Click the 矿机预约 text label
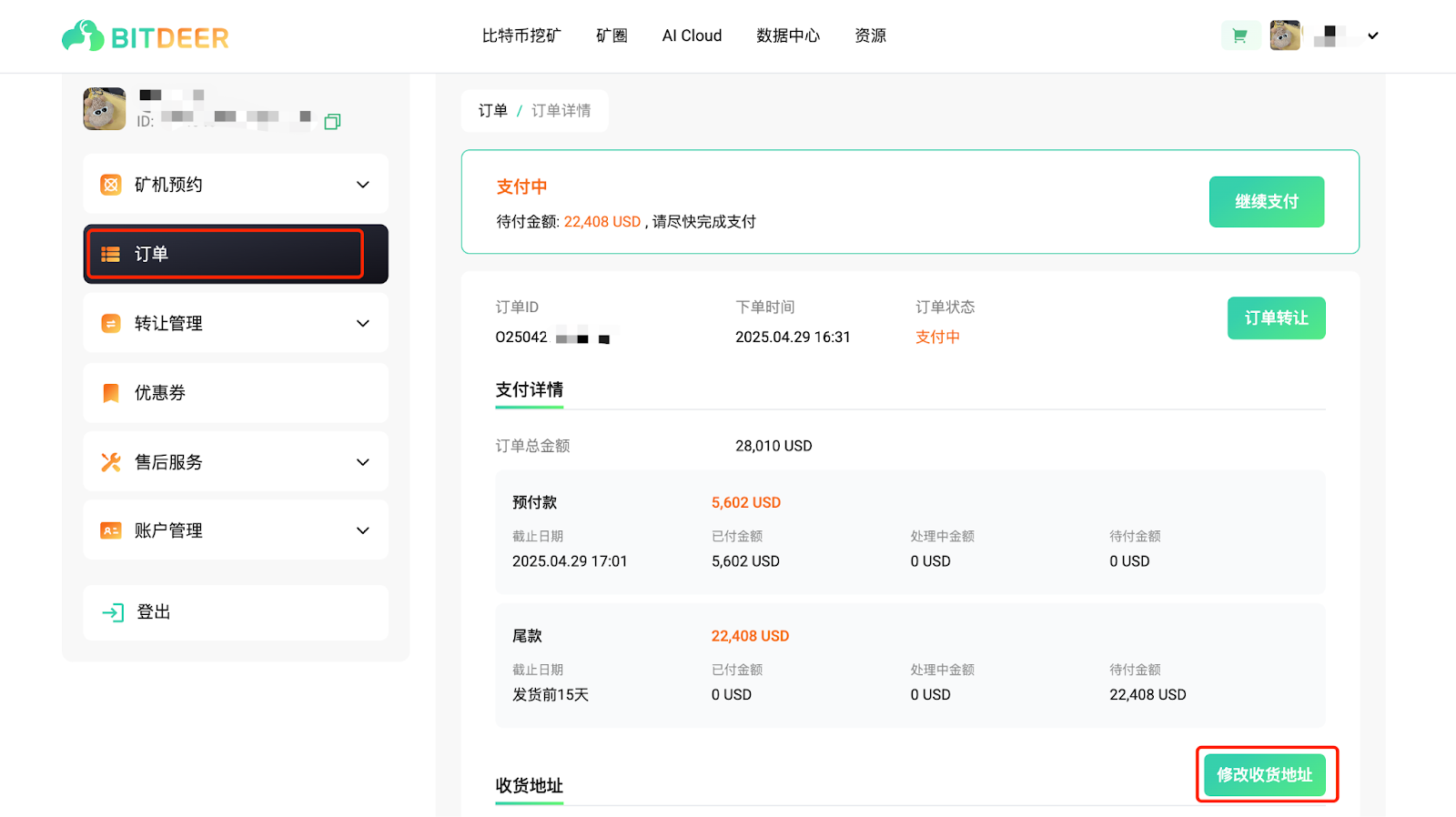This screenshot has height=817, width=1456. 168,185
